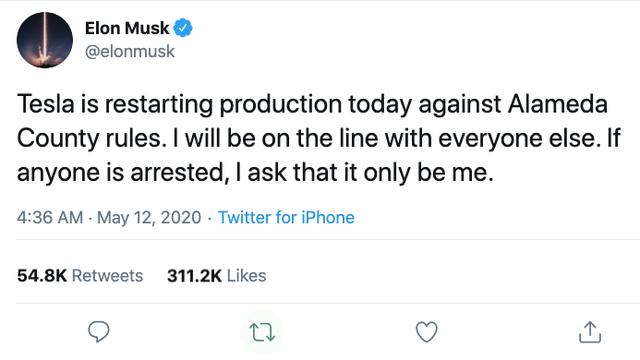This screenshot has height=360, width=640.
Task: View the 311.2K like count
Action: [194, 276]
